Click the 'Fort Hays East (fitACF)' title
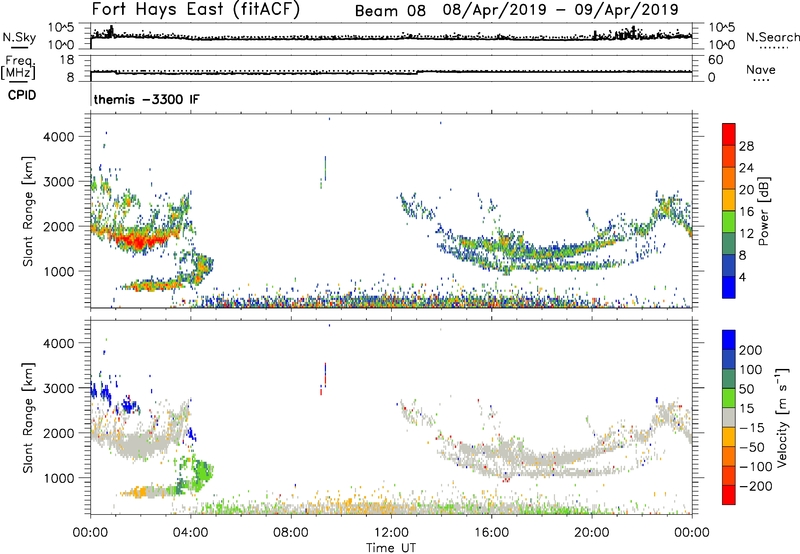 (195, 9)
